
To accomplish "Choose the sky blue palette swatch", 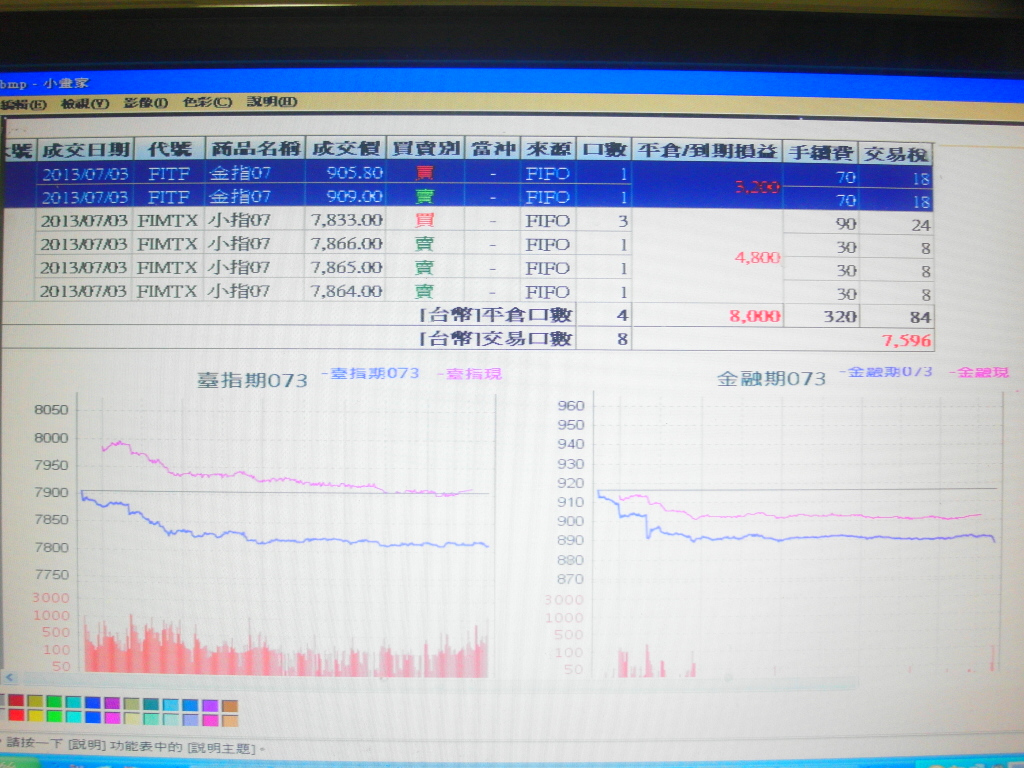I will click(x=171, y=705).
